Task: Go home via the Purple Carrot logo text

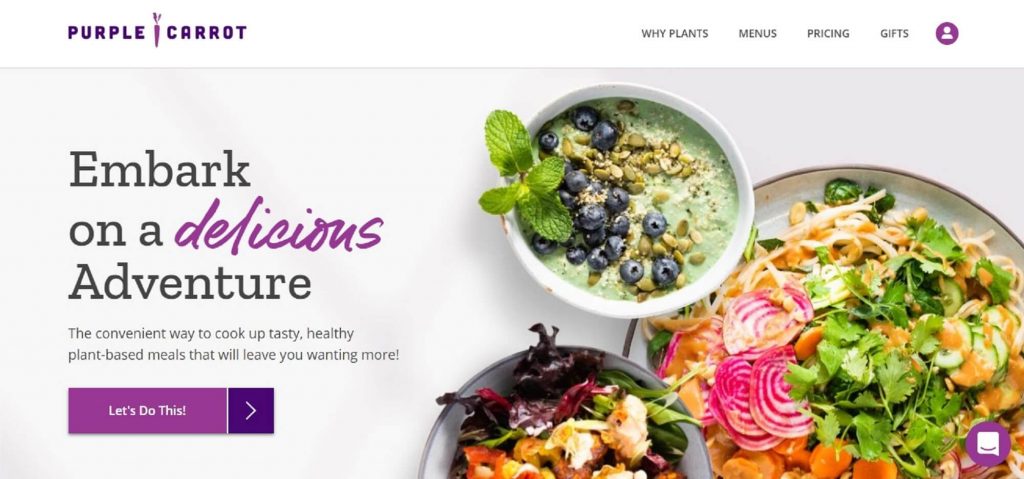Action: point(157,32)
